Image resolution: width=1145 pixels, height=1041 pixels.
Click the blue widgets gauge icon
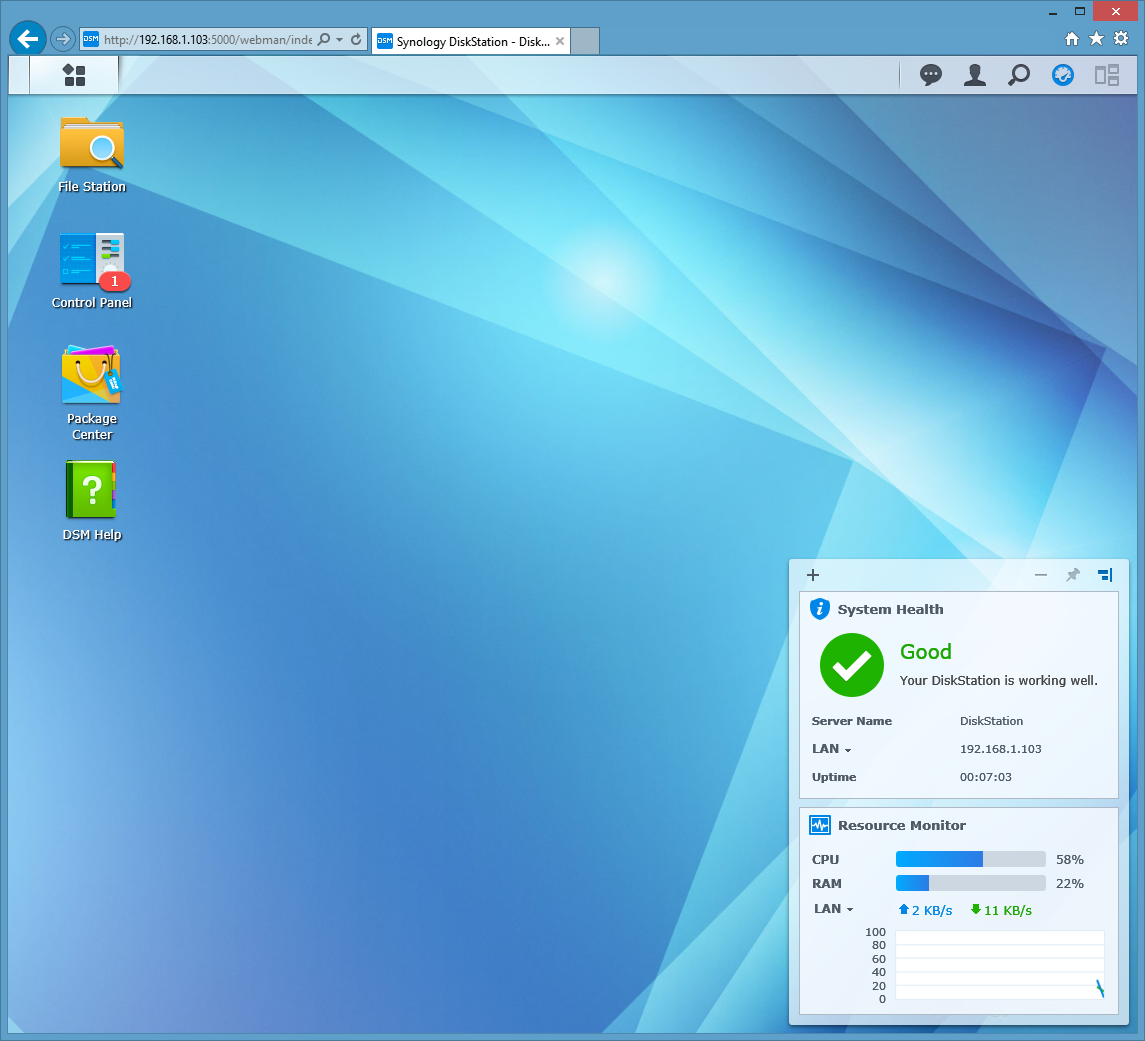(1062, 75)
